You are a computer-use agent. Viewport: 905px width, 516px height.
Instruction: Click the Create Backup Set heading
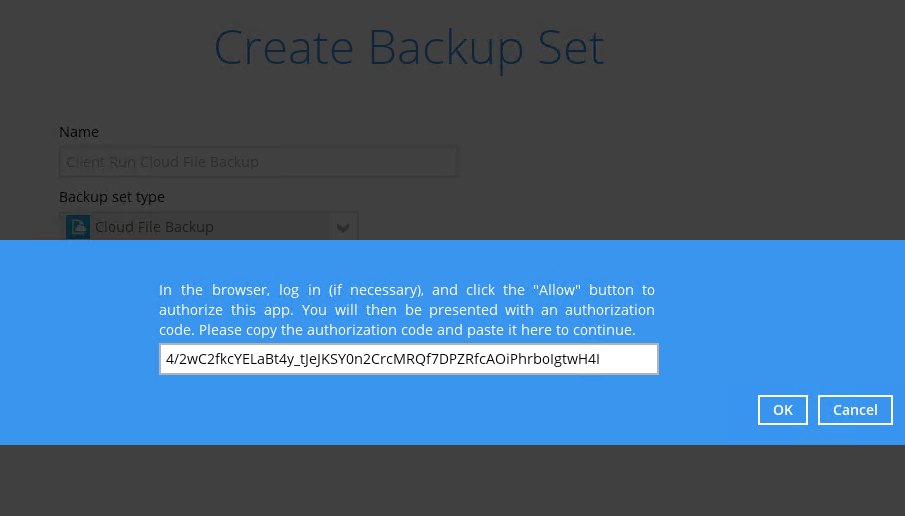409,48
